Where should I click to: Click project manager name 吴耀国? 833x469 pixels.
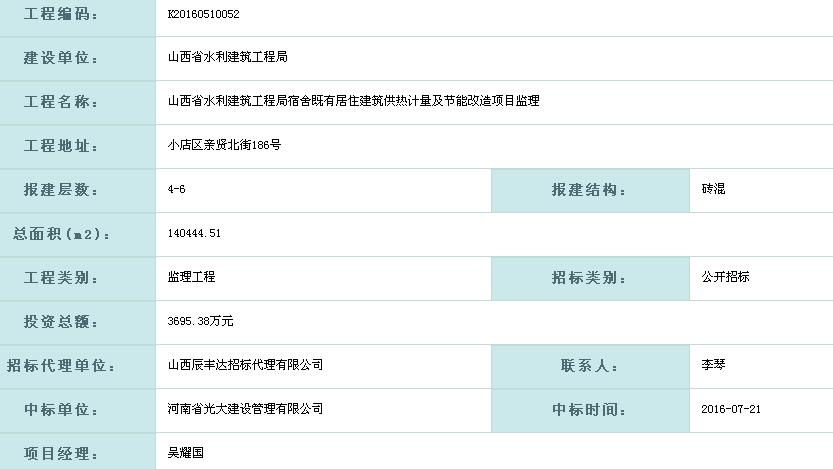185,453
